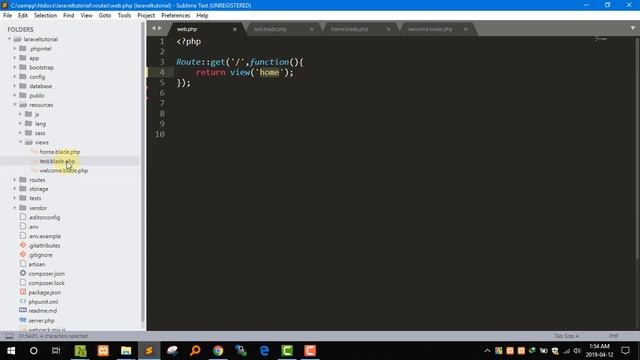Open composer.lock in the sidebar

46,283
